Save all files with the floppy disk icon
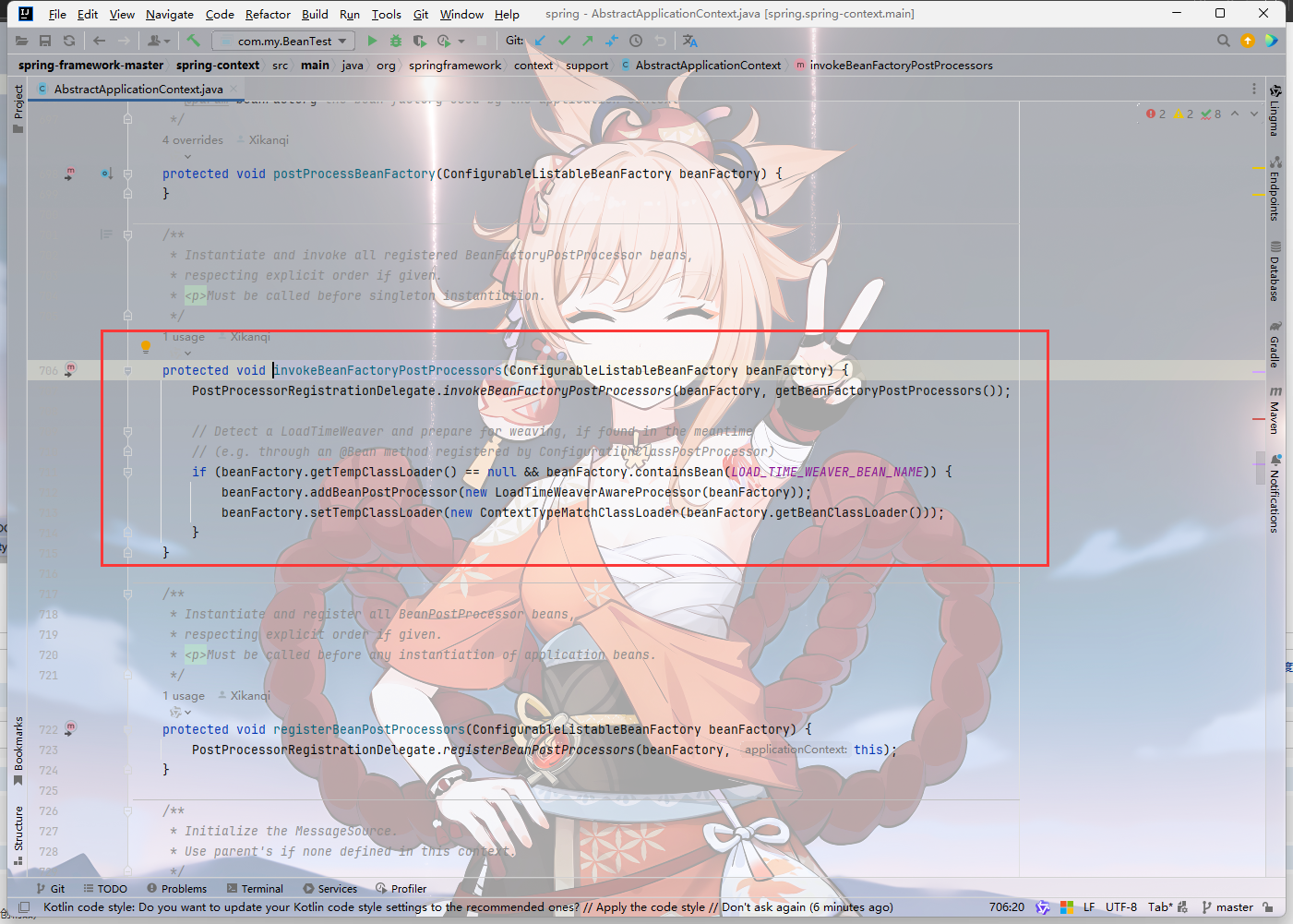Image resolution: width=1293 pixels, height=924 pixels. 45,41
